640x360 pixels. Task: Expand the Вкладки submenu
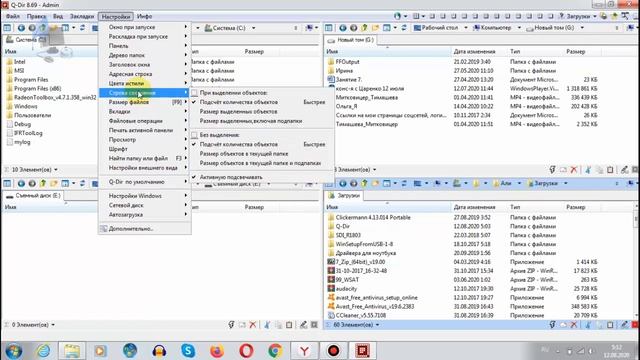tap(144, 111)
